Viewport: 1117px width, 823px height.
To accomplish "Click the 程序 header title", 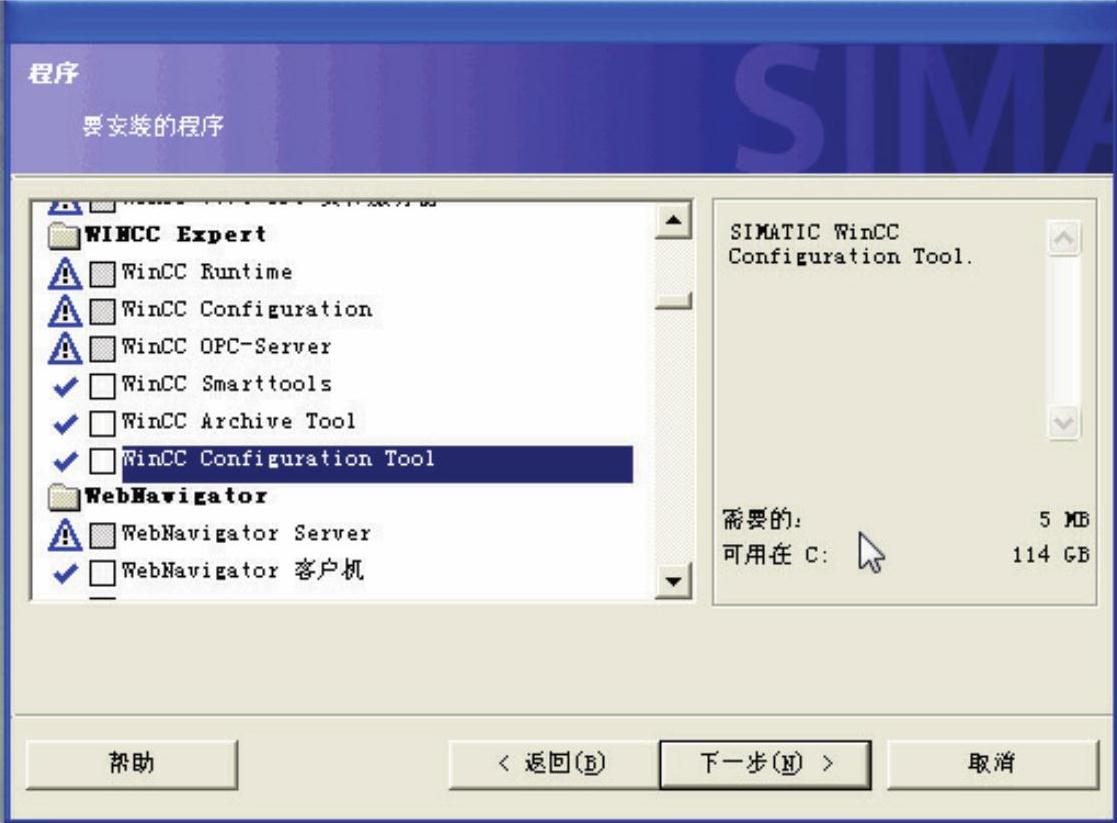I will point(53,73).
